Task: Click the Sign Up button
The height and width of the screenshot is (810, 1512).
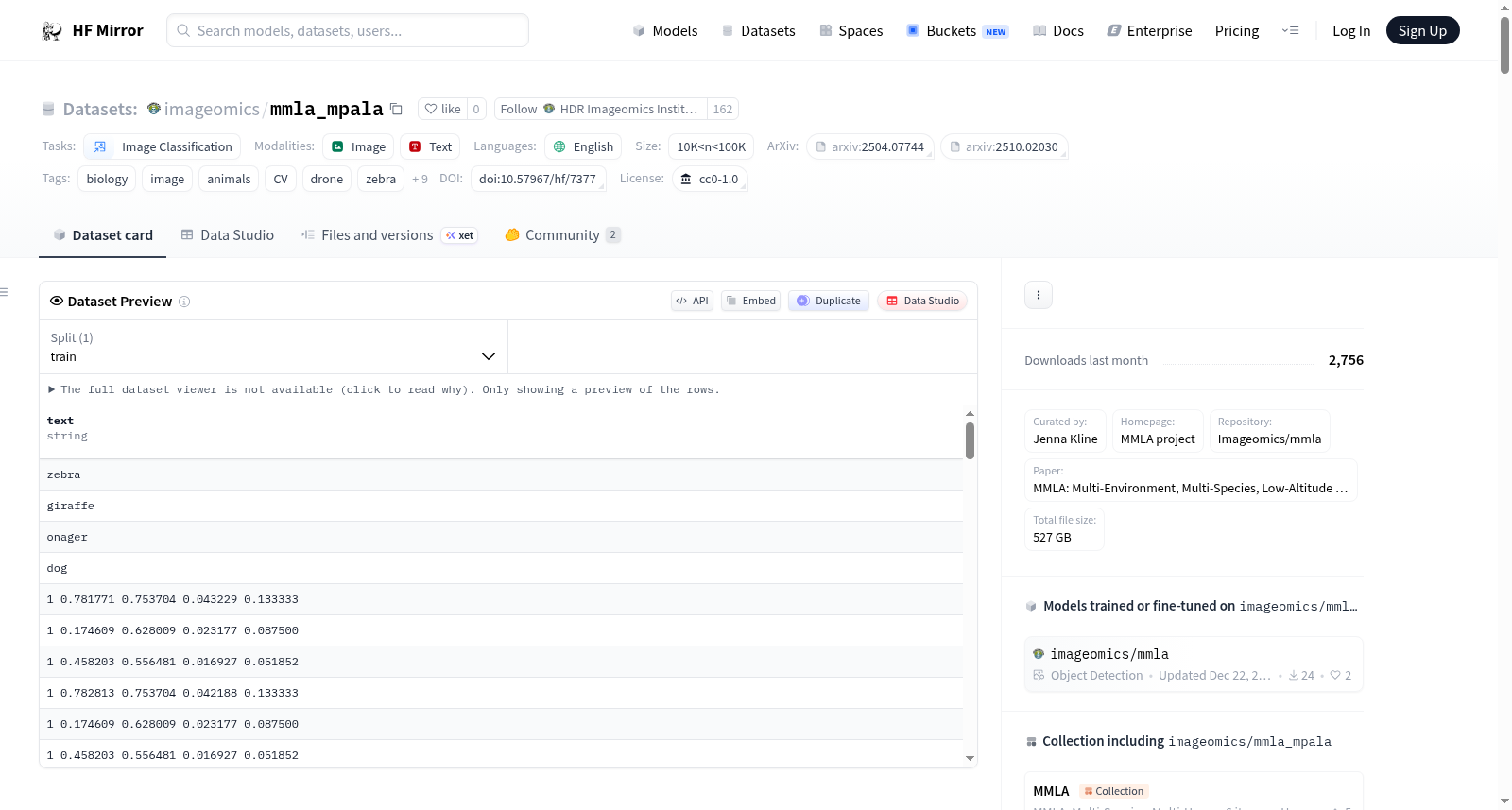Action: point(1422,31)
